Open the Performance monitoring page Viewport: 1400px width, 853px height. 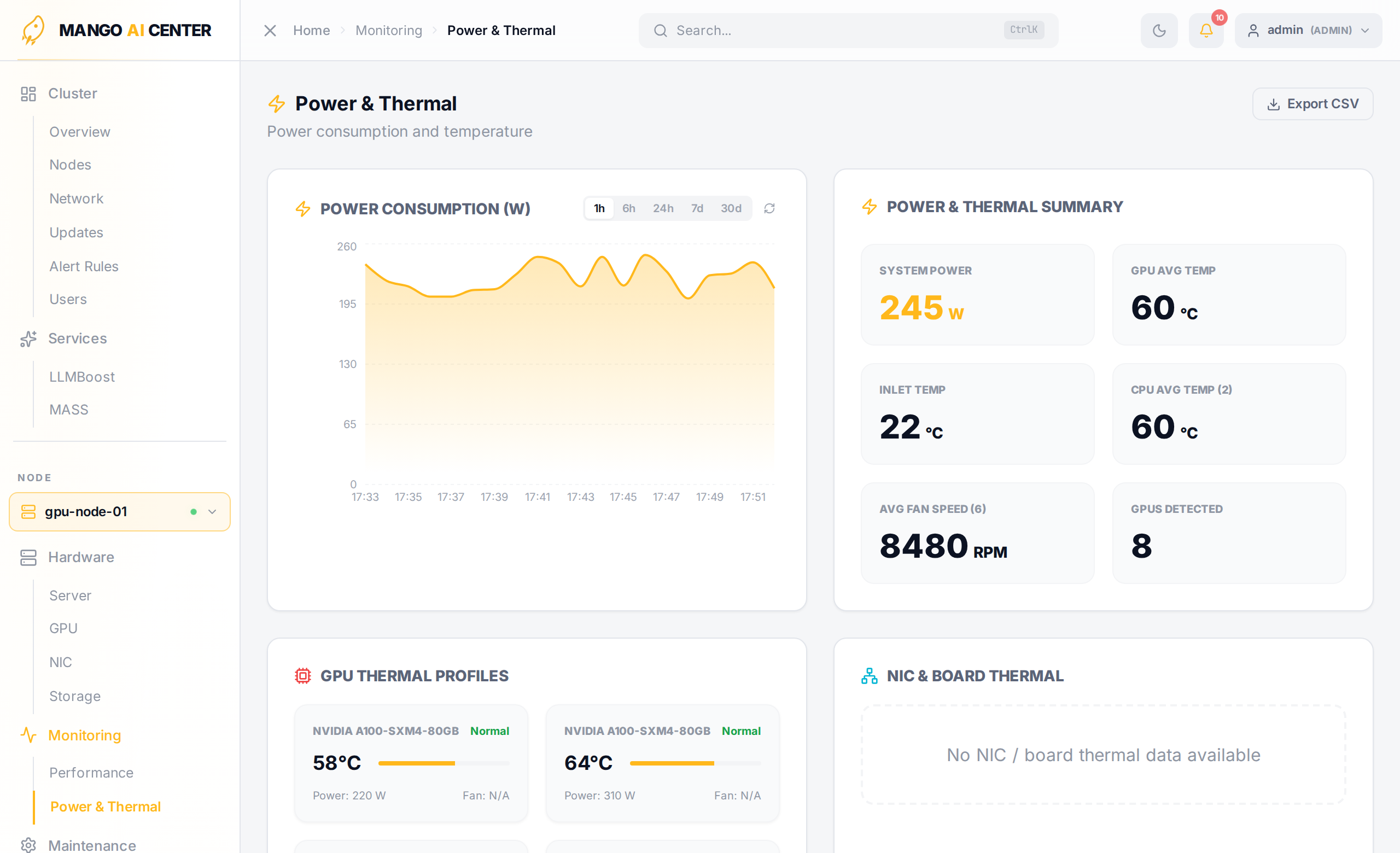[x=91, y=773]
